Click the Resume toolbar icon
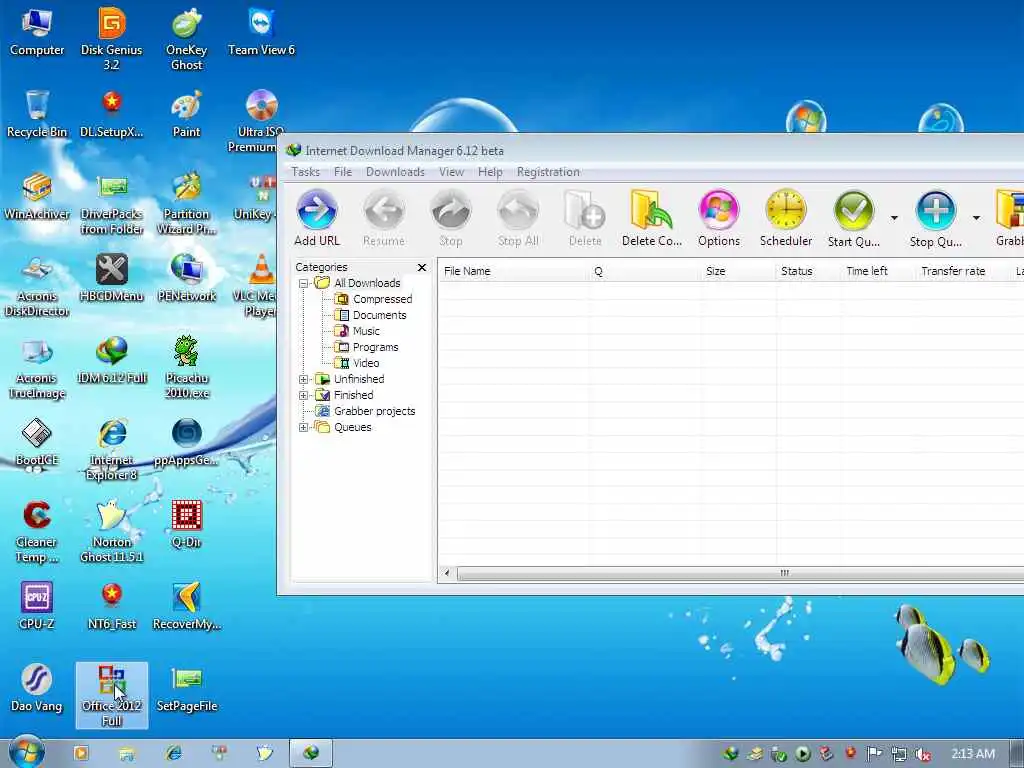This screenshot has height=768, width=1024. [384, 218]
